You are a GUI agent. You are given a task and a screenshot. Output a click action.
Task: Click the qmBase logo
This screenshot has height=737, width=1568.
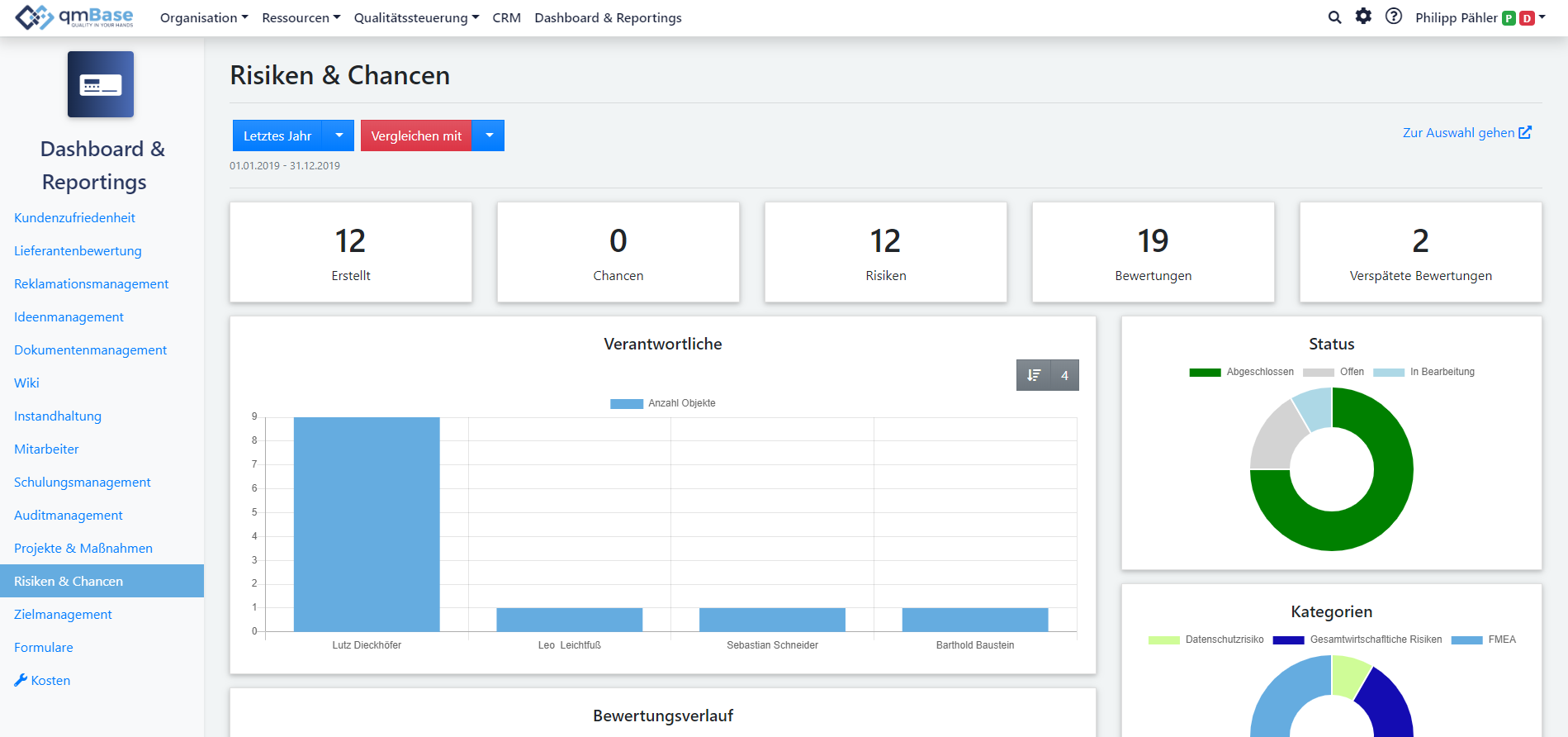click(x=74, y=17)
